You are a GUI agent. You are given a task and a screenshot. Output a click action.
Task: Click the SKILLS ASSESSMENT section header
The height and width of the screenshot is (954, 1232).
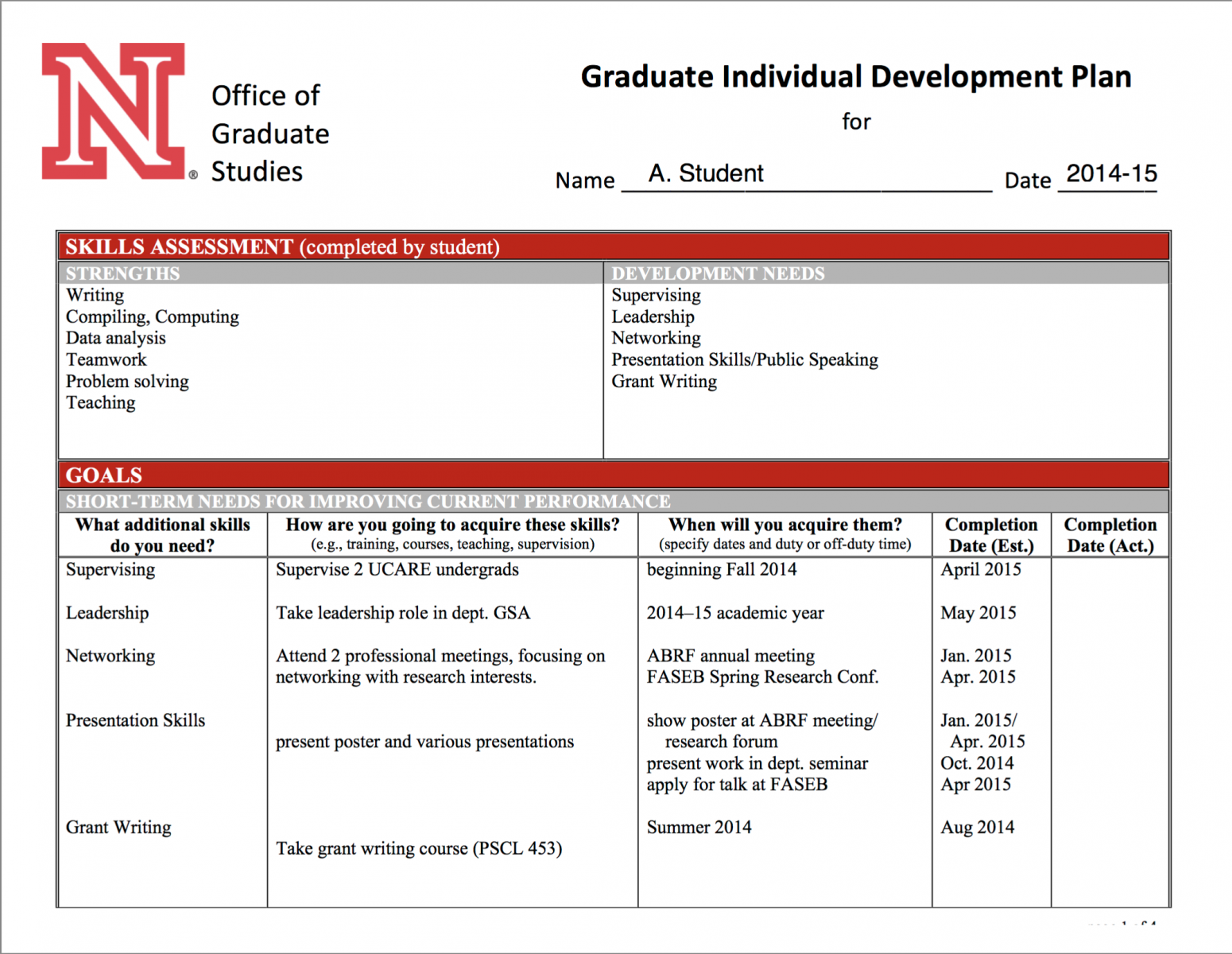(614, 246)
